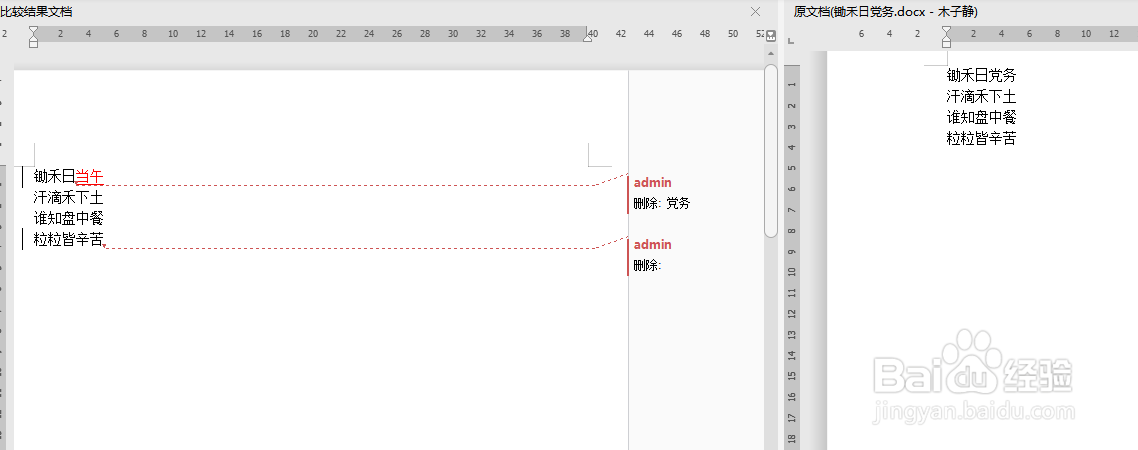Click the vertical scrollbar thumb in comparison document
Screen dimensions: 1138x450
click(x=771, y=151)
